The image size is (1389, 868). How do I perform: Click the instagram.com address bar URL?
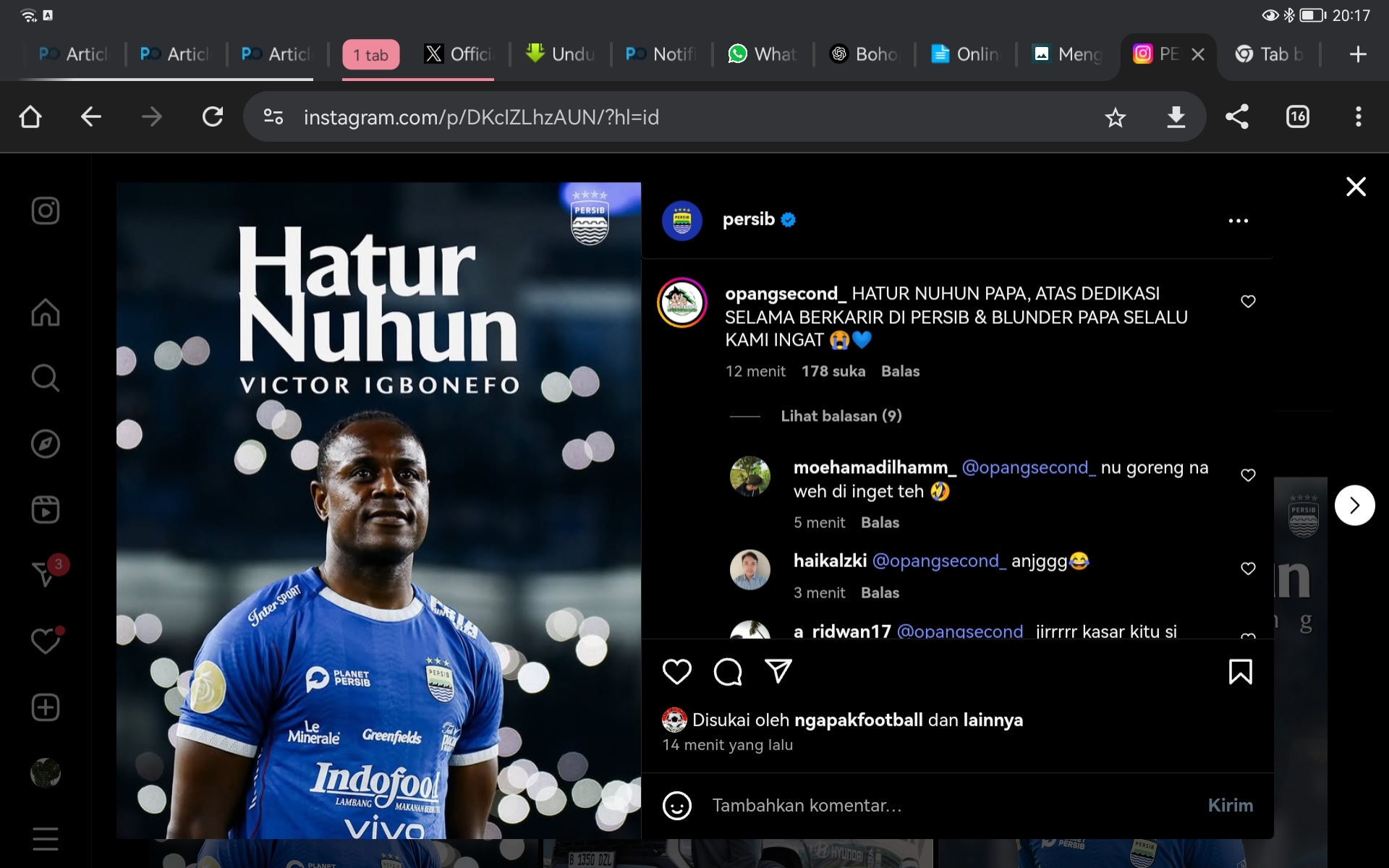[481, 117]
